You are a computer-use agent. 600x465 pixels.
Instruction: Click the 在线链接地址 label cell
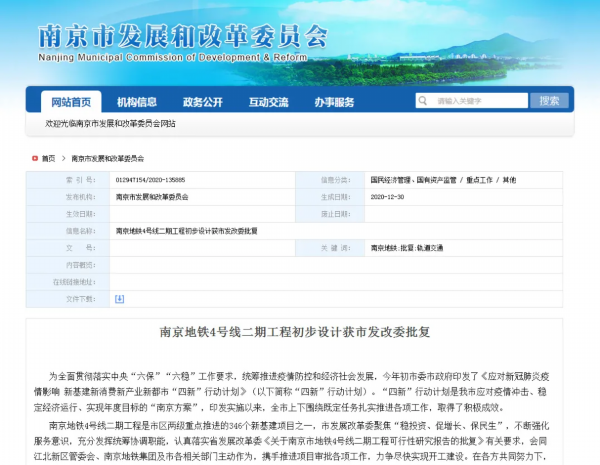click(x=68, y=282)
